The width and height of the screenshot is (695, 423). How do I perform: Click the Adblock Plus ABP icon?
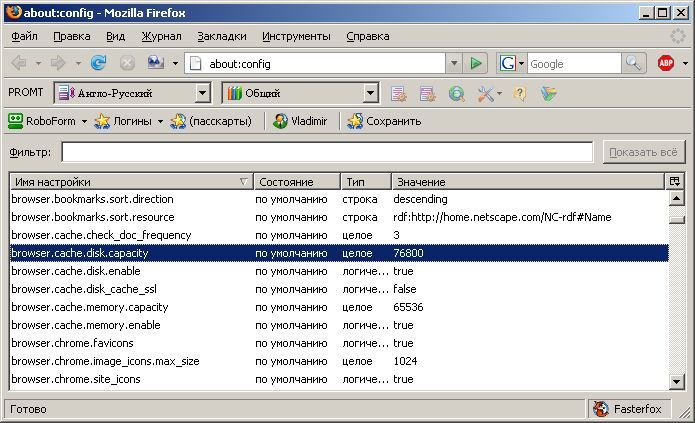(x=665, y=63)
